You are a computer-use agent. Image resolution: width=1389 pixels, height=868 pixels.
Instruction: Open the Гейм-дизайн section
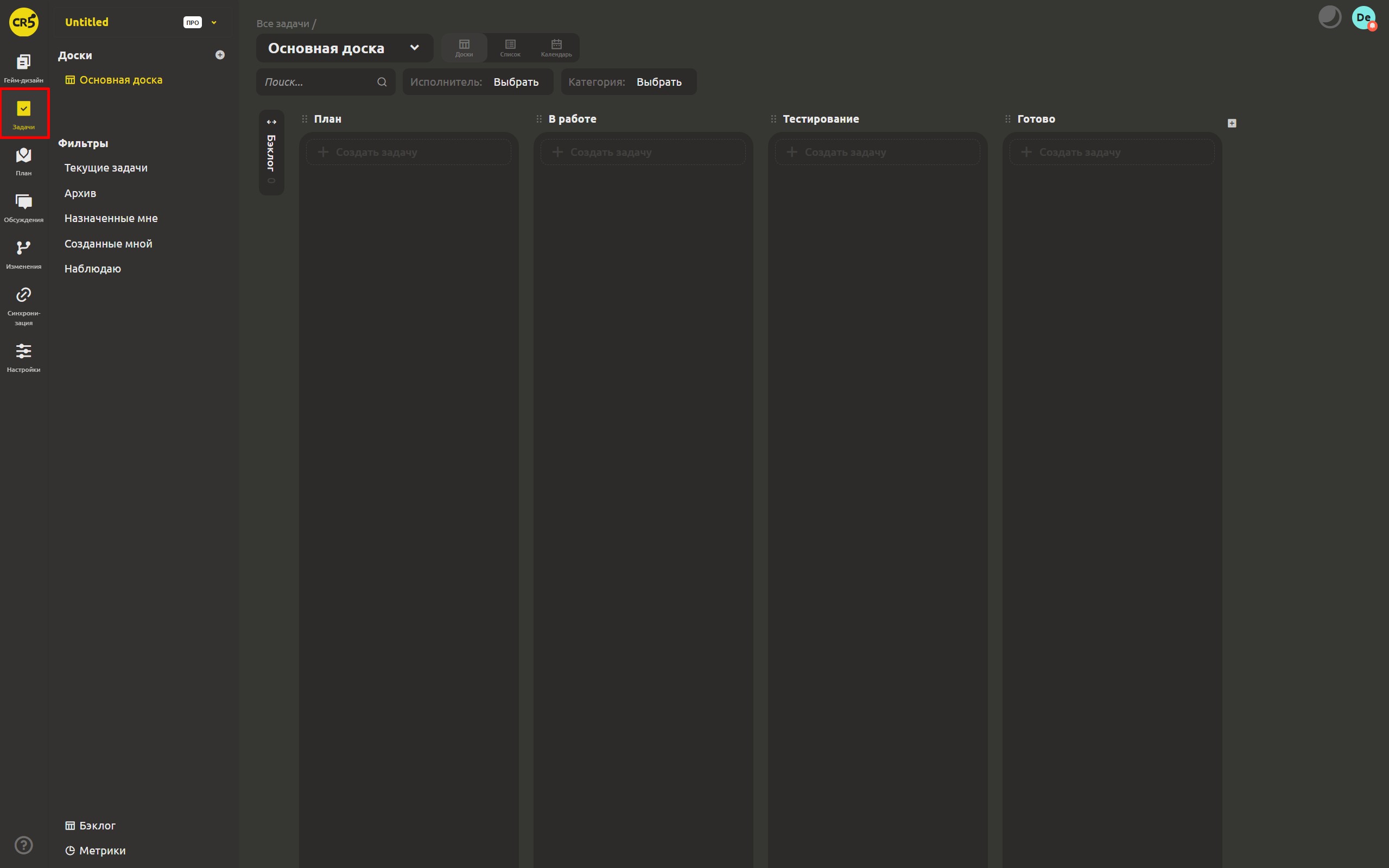tap(23, 68)
